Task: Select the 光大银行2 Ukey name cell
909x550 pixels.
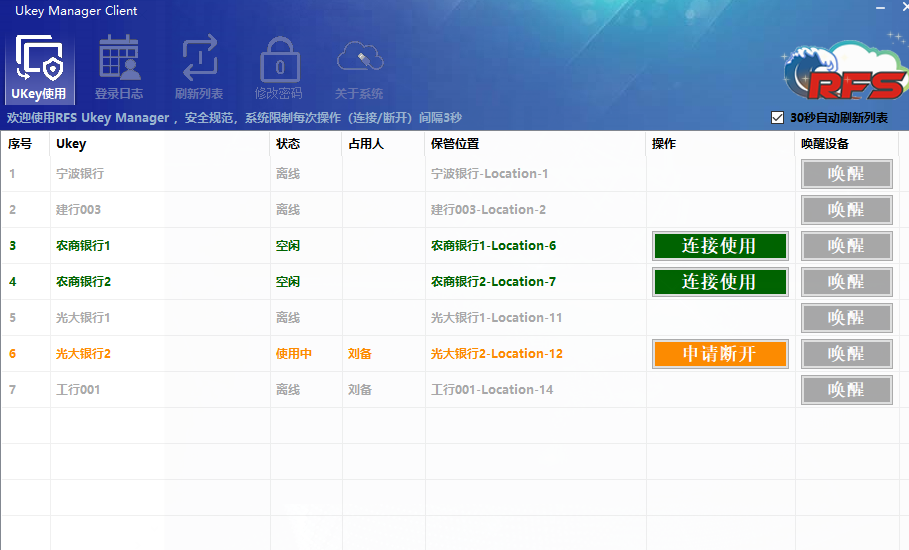Action: coord(160,354)
